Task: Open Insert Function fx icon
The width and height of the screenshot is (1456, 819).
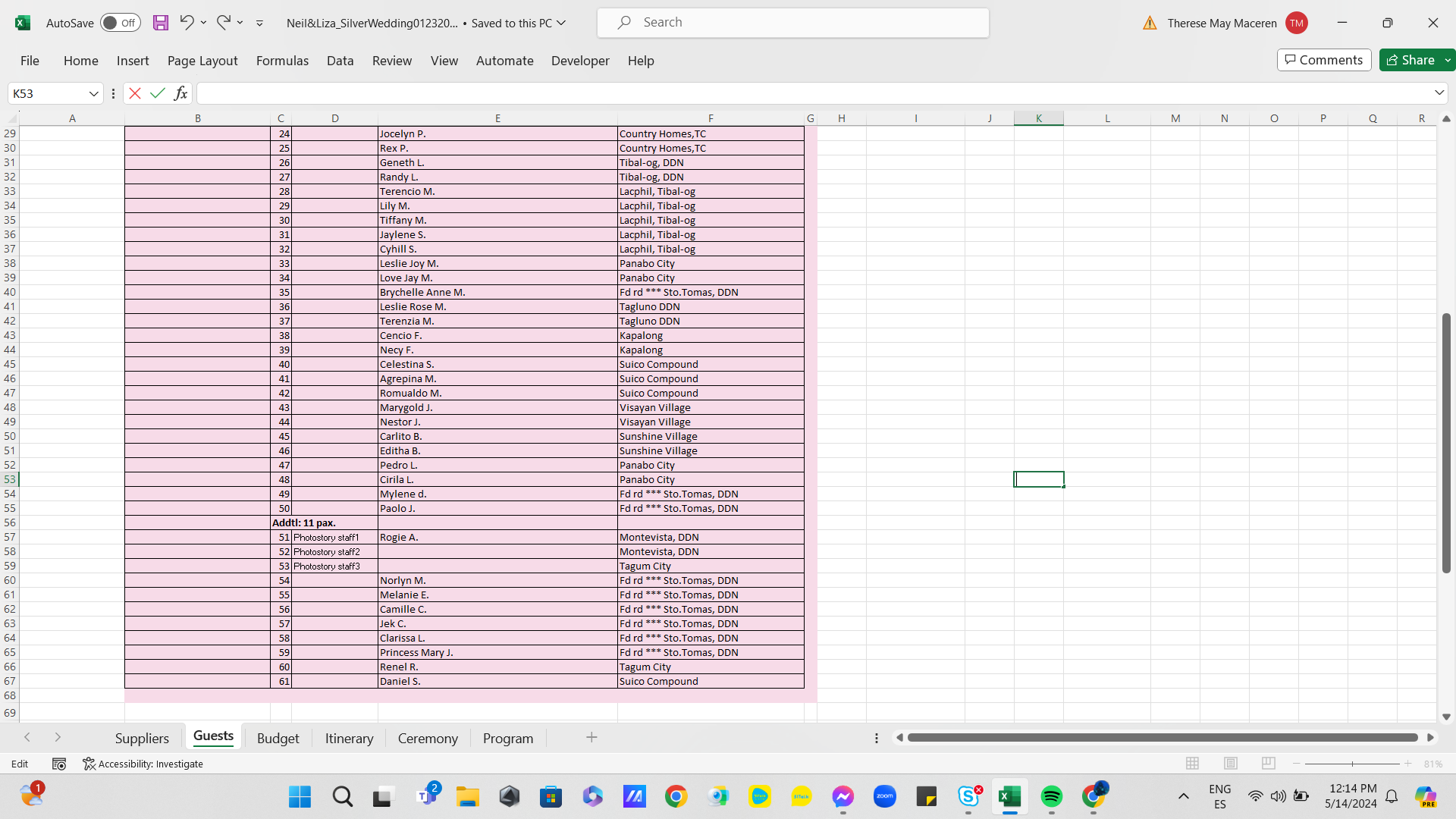Action: 180,93
